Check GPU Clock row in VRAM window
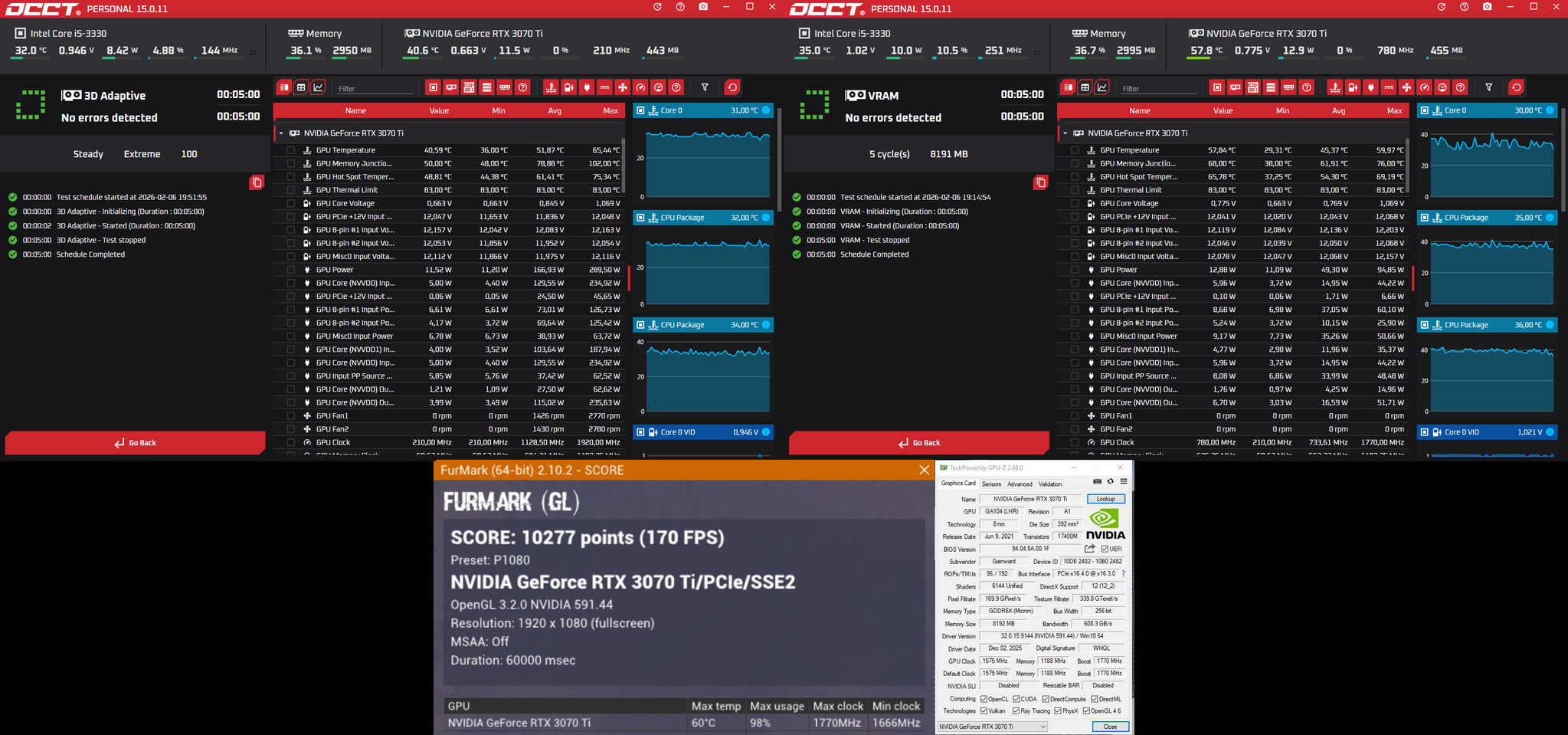This screenshot has width=1568, height=735. 1075,442
